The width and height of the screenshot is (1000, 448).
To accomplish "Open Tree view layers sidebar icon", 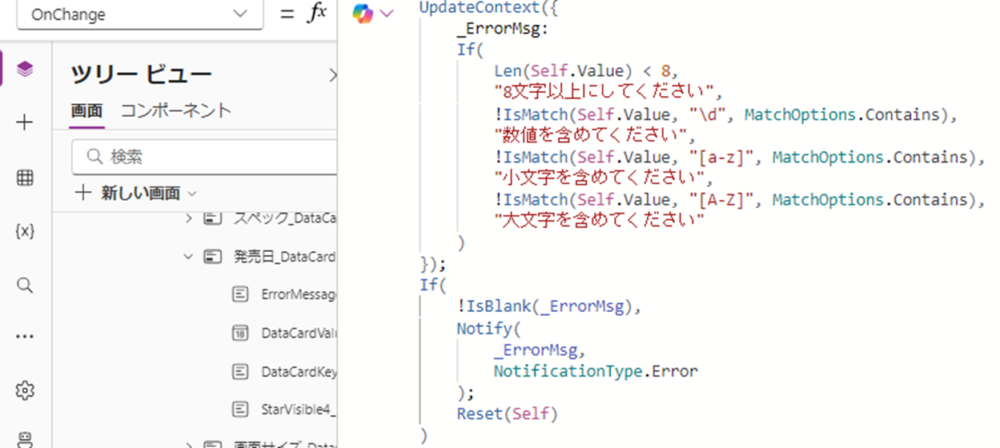I will pyautogui.click(x=24, y=69).
